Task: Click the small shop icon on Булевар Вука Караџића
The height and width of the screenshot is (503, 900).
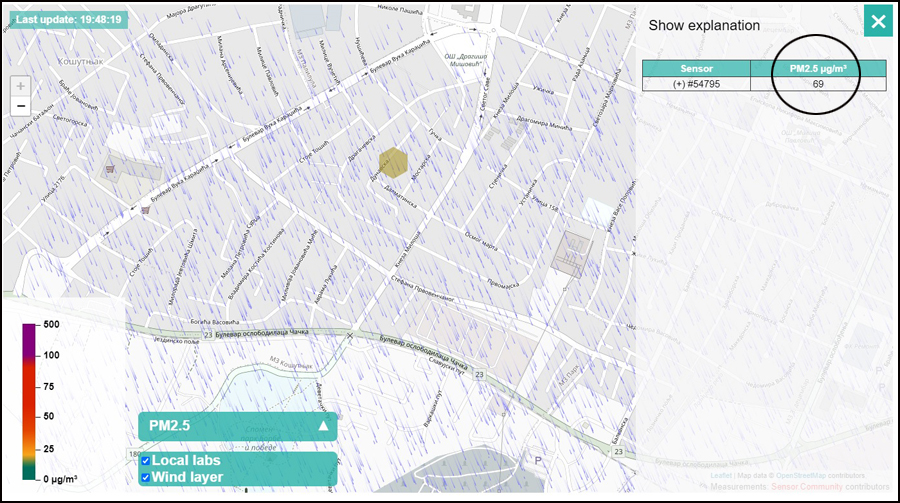Action: point(146,210)
